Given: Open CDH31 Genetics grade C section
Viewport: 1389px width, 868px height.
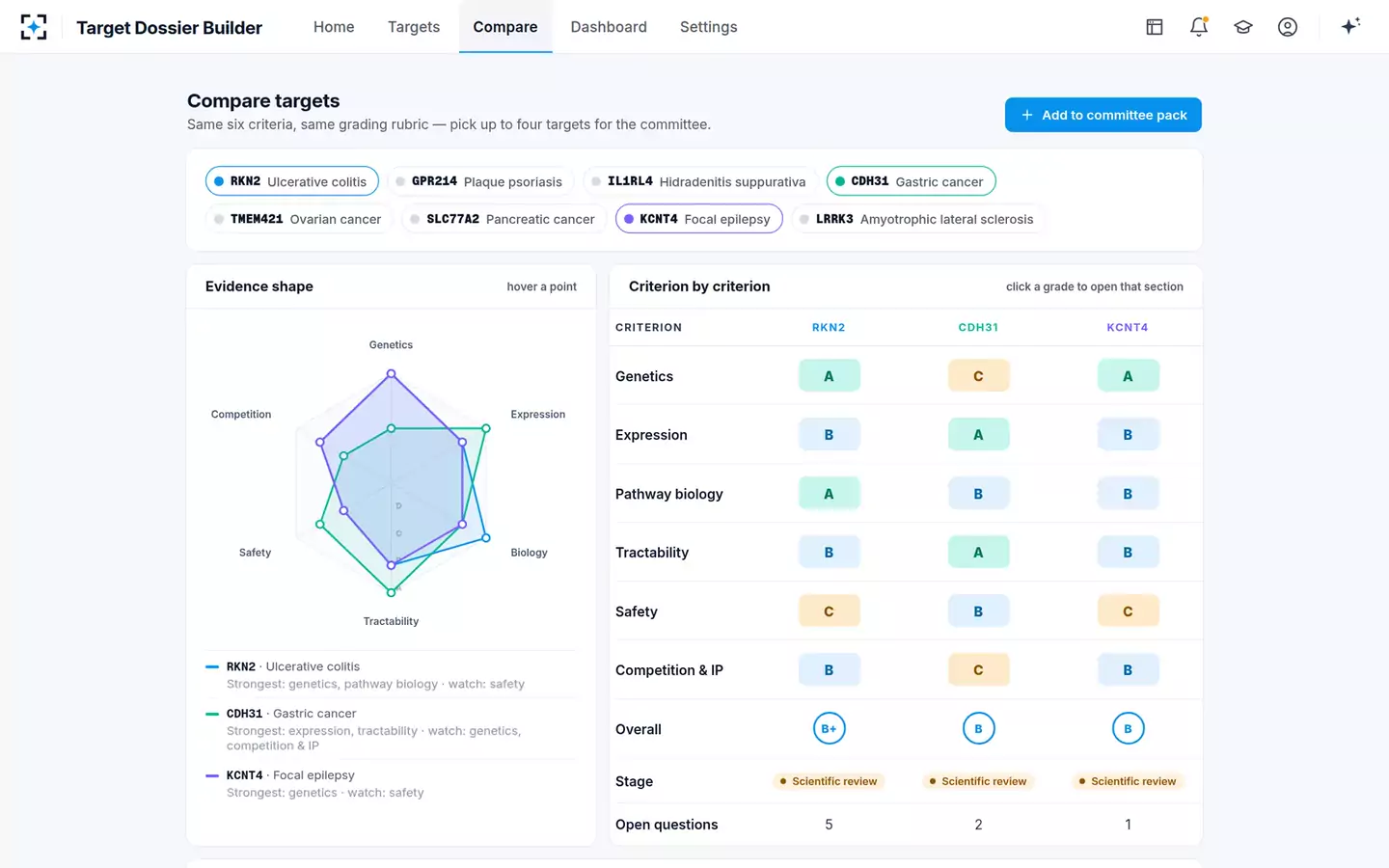Looking at the screenshot, I should click(978, 376).
